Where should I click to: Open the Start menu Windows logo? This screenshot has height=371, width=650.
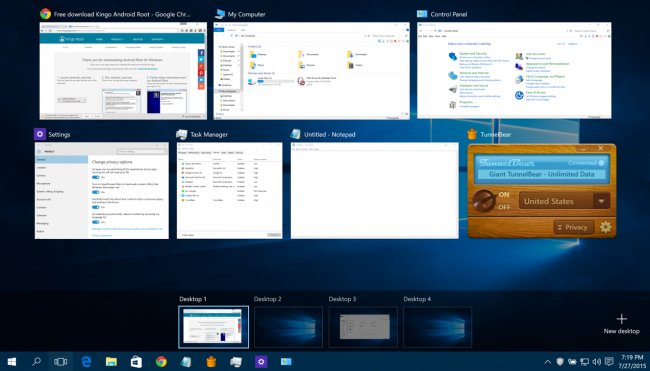tap(12, 361)
